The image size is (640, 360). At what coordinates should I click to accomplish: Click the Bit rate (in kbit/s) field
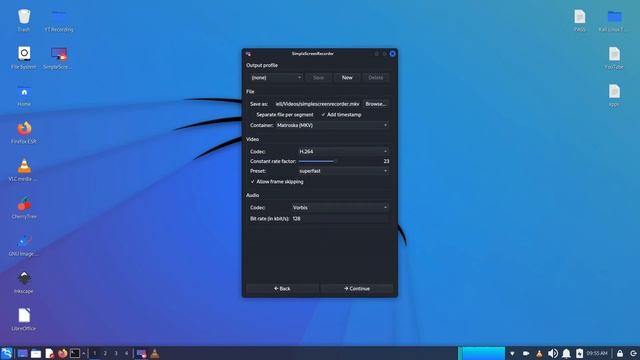click(340, 219)
